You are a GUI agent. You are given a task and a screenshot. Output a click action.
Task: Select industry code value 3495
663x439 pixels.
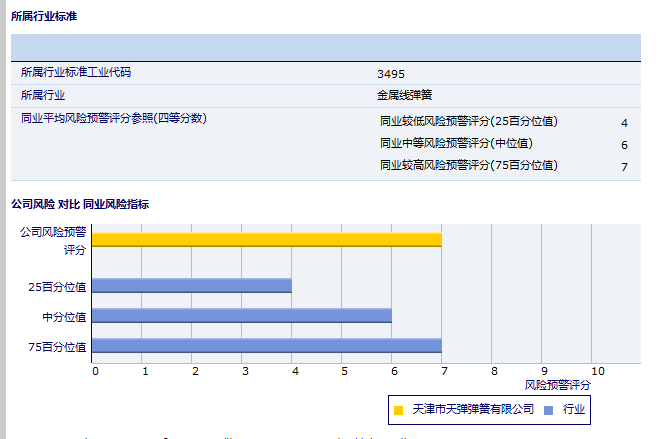point(391,74)
